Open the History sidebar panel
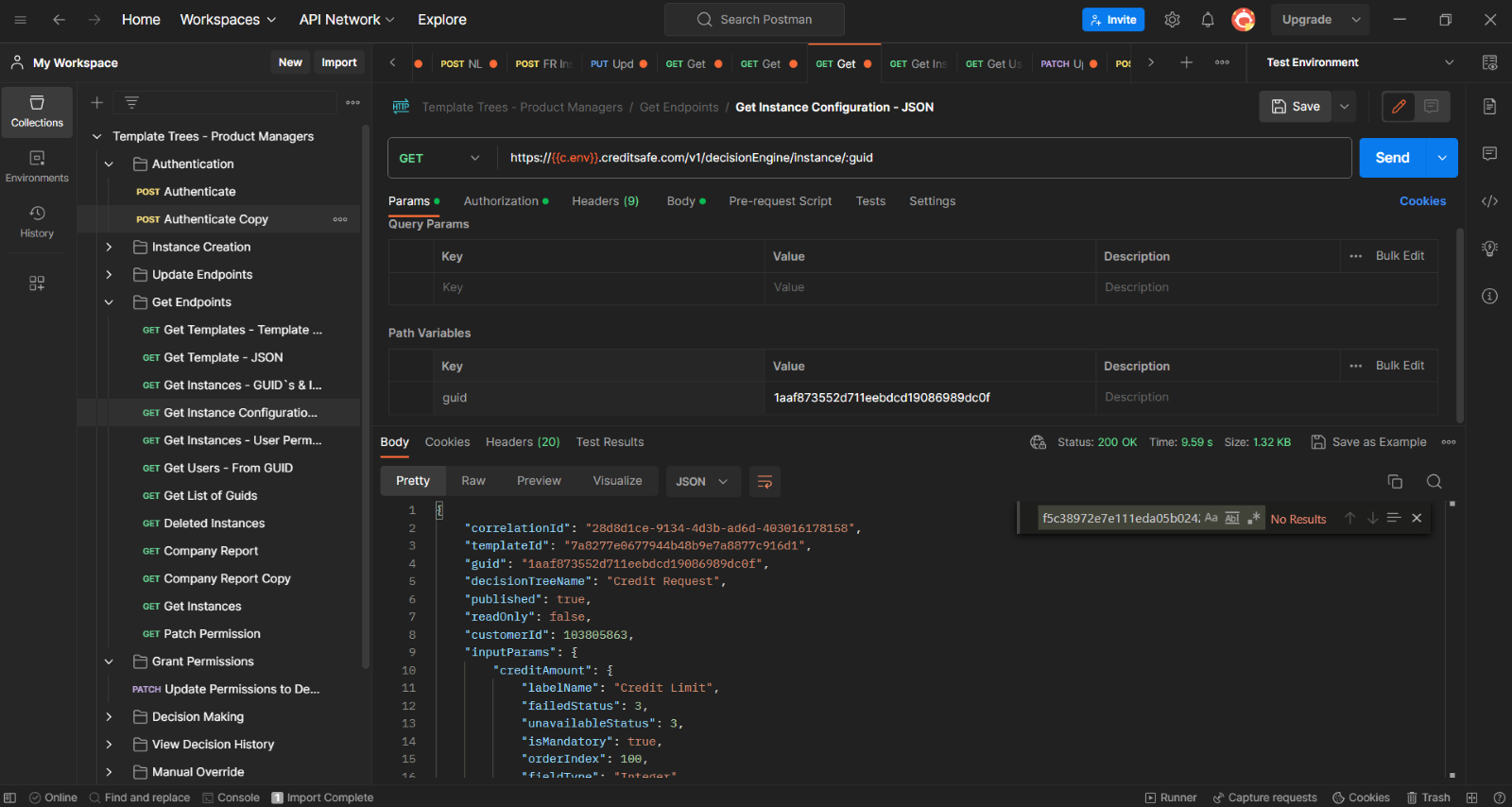This screenshot has width=1512, height=807. coord(37,222)
